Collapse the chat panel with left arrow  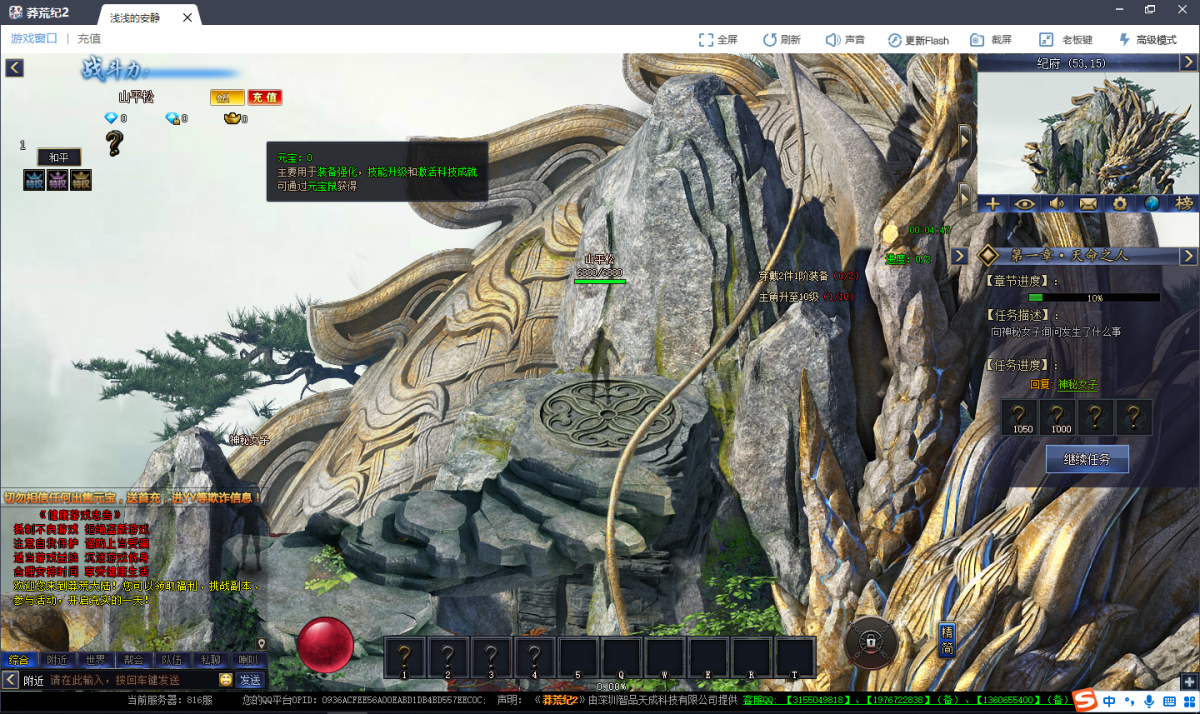[10, 680]
